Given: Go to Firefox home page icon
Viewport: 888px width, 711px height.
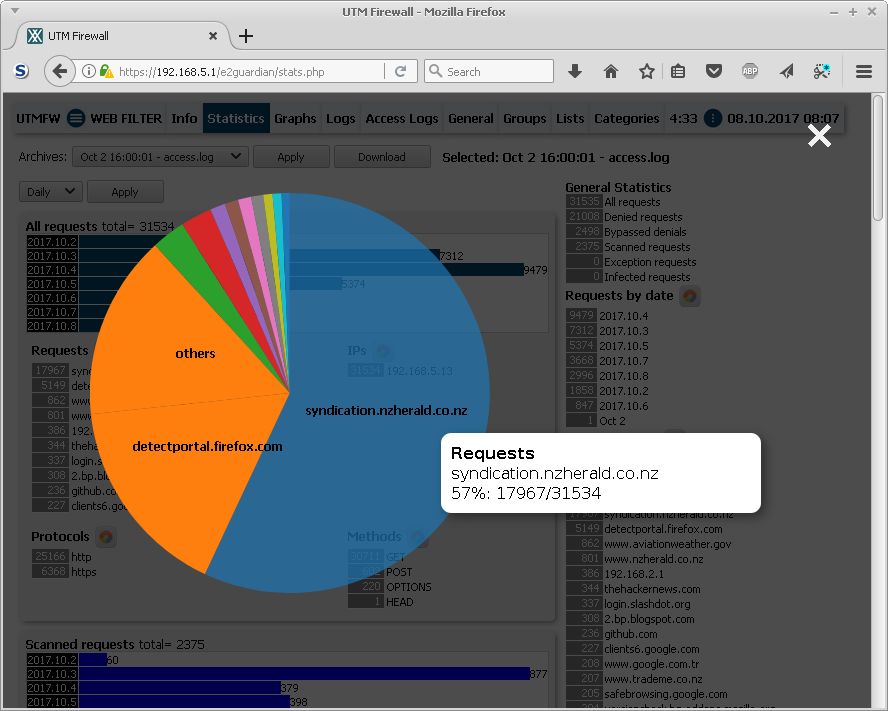Looking at the screenshot, I should coord(610,71).
